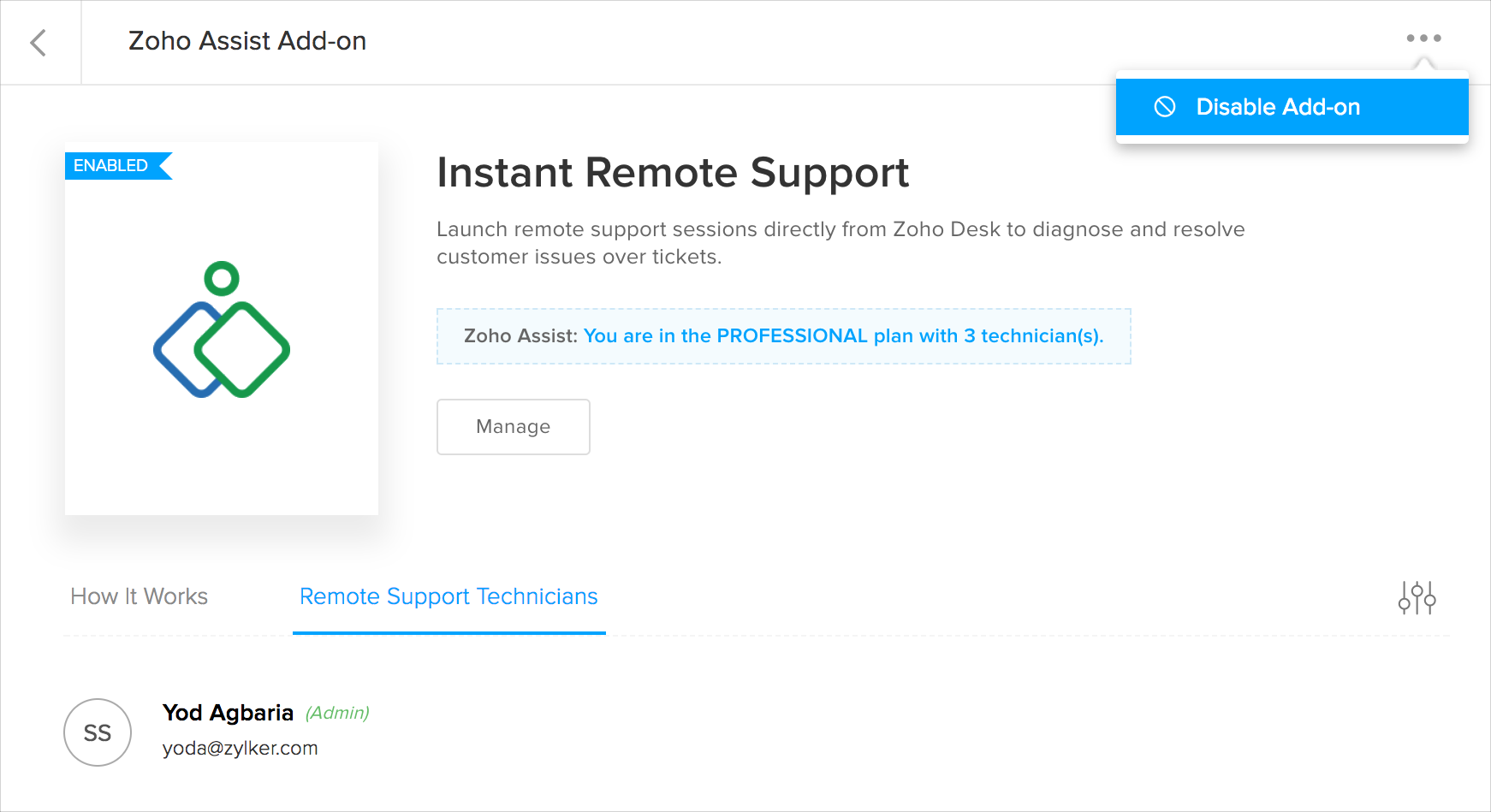Open the PROFESSIONAL plan technicians link
The height and width of the screenshot is (812, 1491).
click(843, 336)
